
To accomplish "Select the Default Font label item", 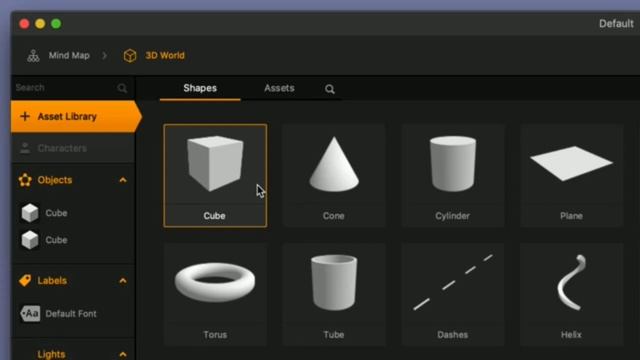I will (x=73, y=313).
